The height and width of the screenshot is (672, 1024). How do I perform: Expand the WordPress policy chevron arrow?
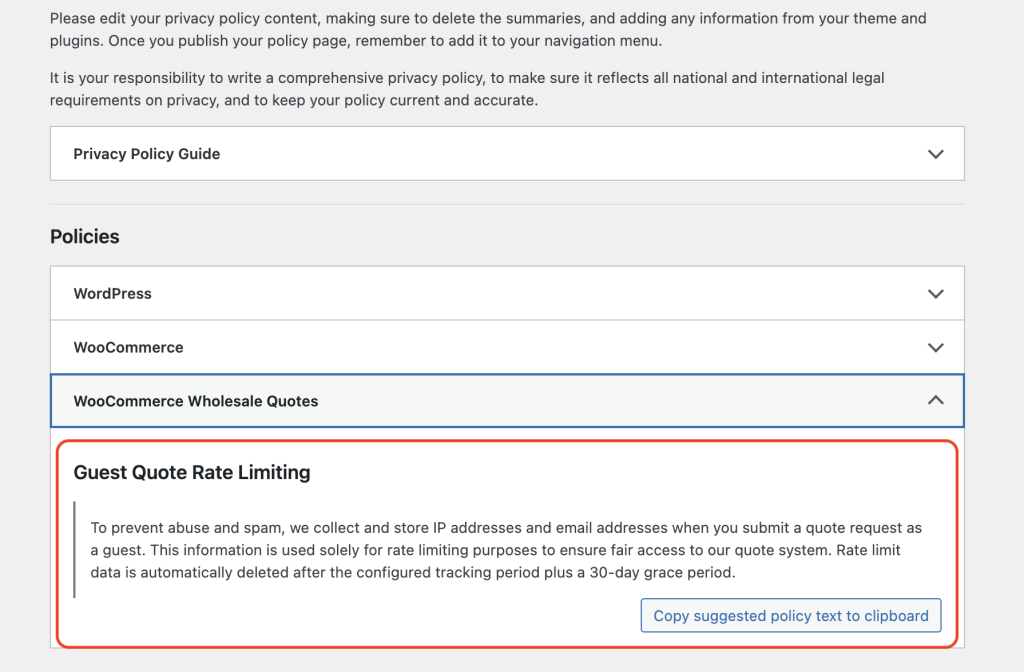tap(935, 294)
